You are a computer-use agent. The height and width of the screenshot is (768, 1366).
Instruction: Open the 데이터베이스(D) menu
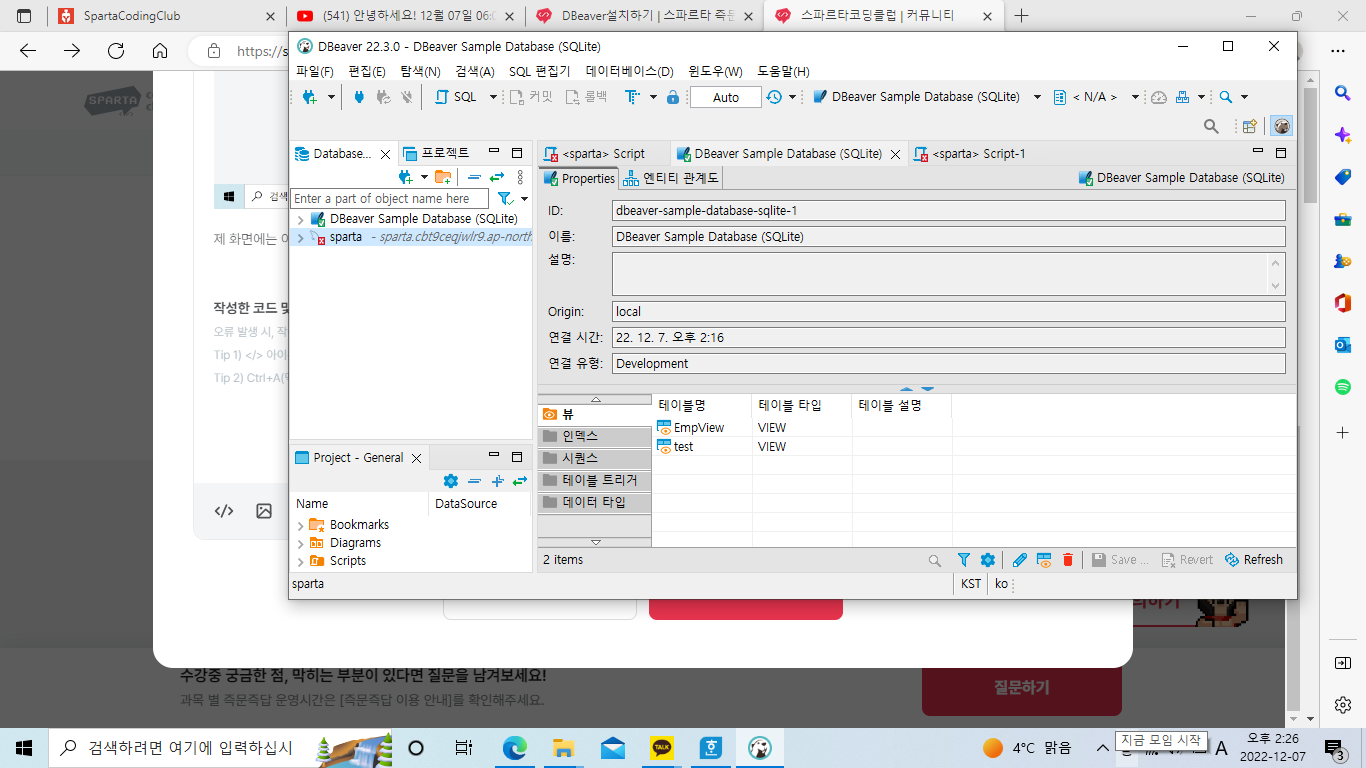630,71
